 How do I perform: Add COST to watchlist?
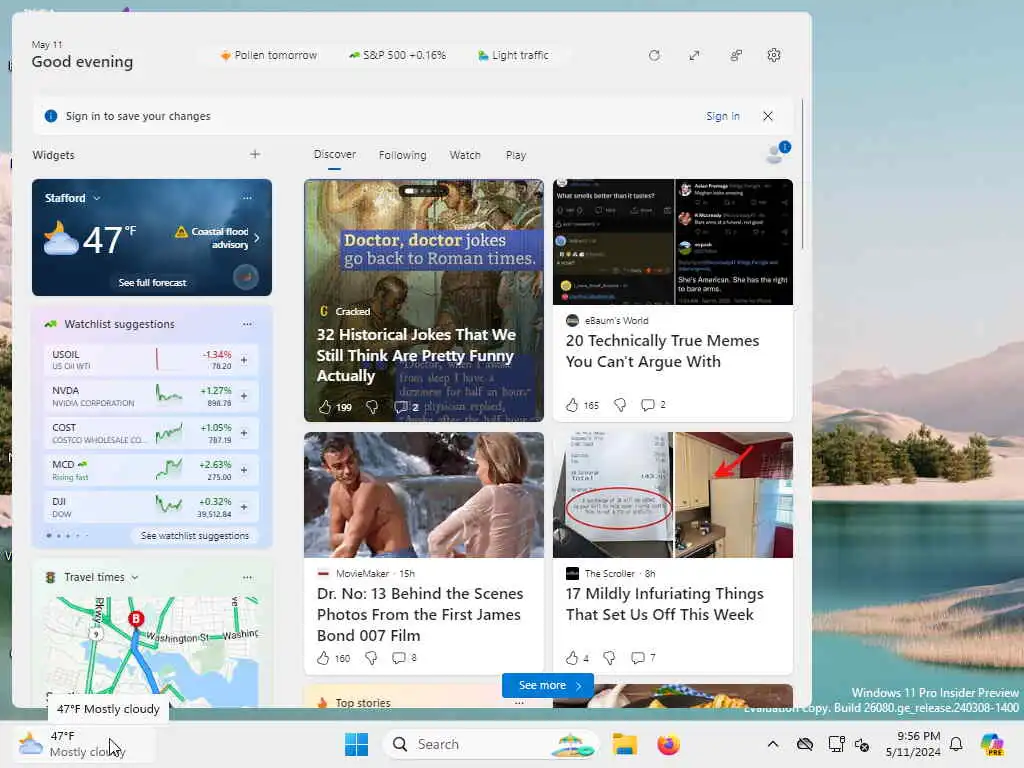click(x=244, y=433)
